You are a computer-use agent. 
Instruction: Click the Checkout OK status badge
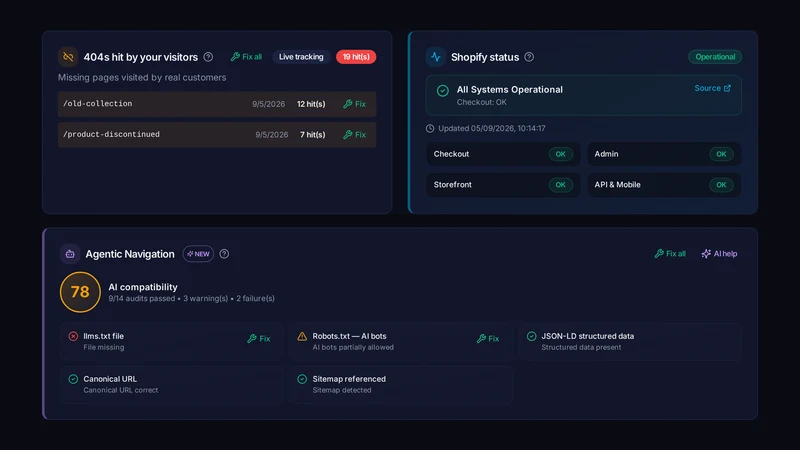coord(560,154)
